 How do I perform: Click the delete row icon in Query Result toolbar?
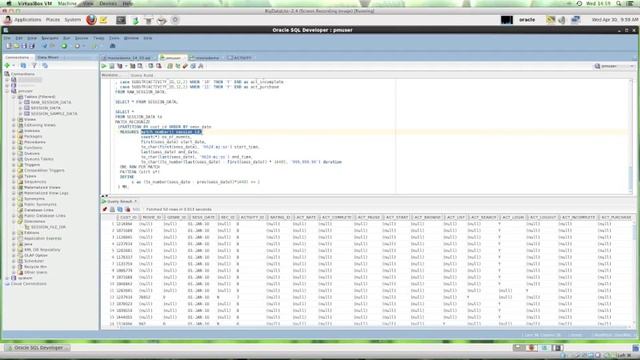tap(127, 209)
